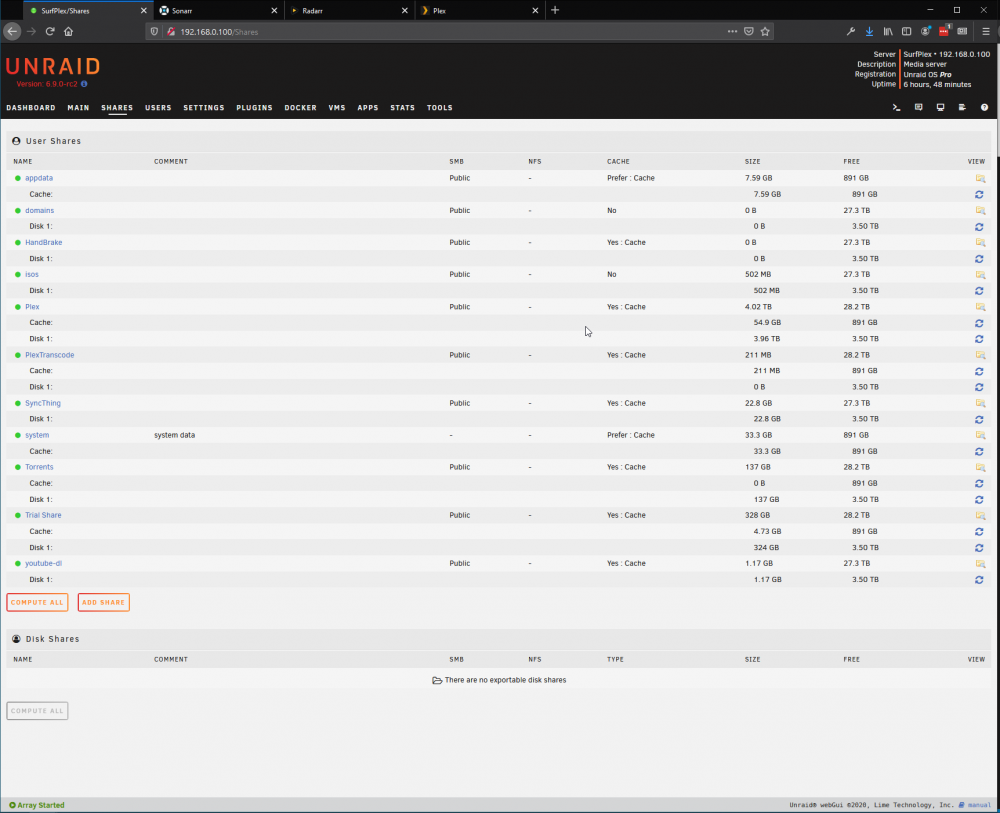Open the youtube-dl share link
Image resolution: width=1000 pixels, height=813 pixels.
pyautogui.click(x=43, y=564)
